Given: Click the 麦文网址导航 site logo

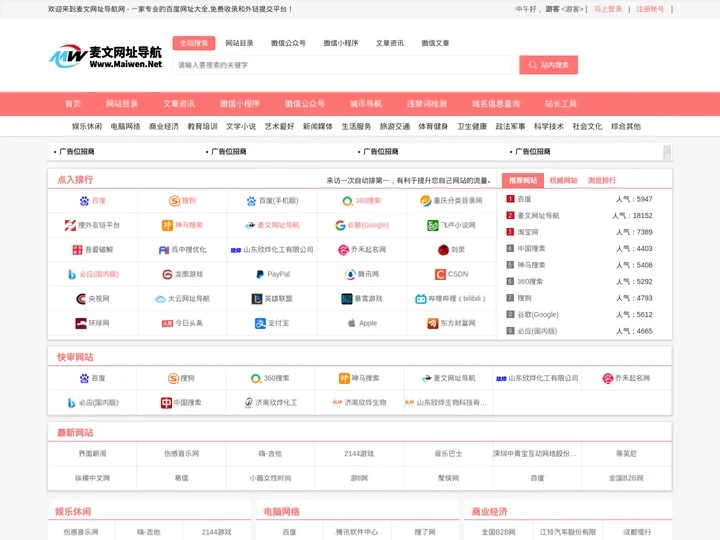Looking at the screenshot, I should pos(106,57).
